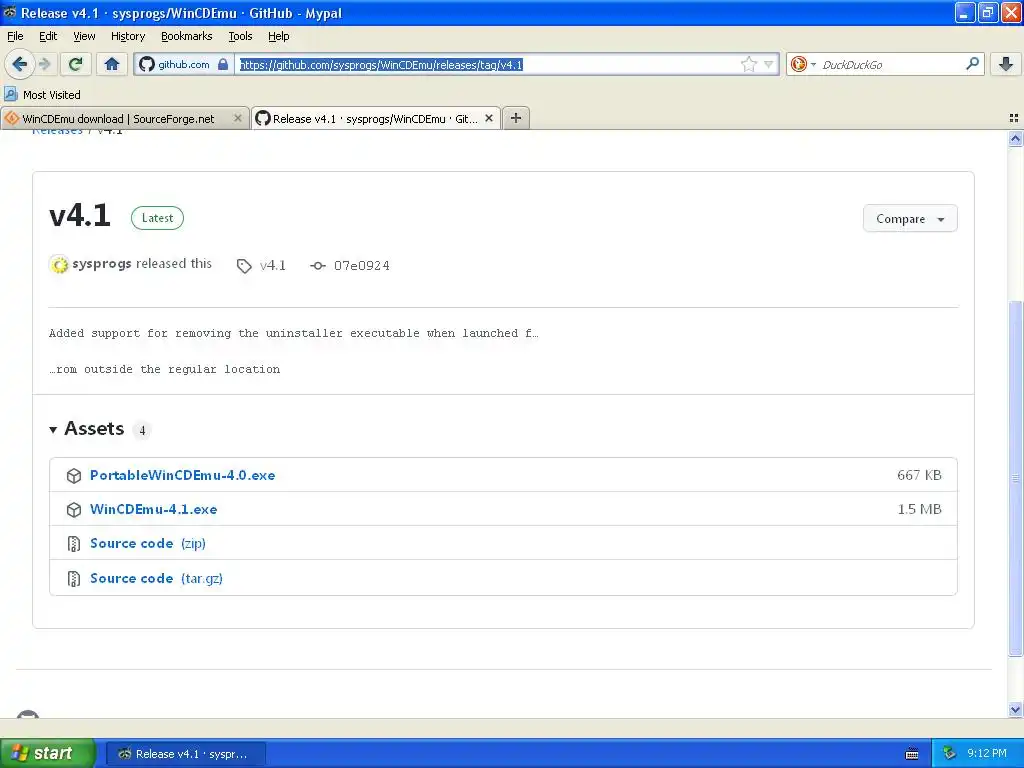Click package icon beside WinCDEmu-4.1.exe

coord(74,509)
